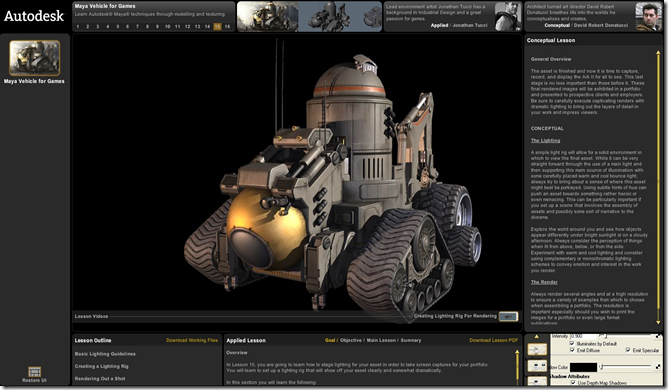Switch to Summary section of Applied Lesson
Viewport: 668px width, 390px height.
[x=411, y=340]
